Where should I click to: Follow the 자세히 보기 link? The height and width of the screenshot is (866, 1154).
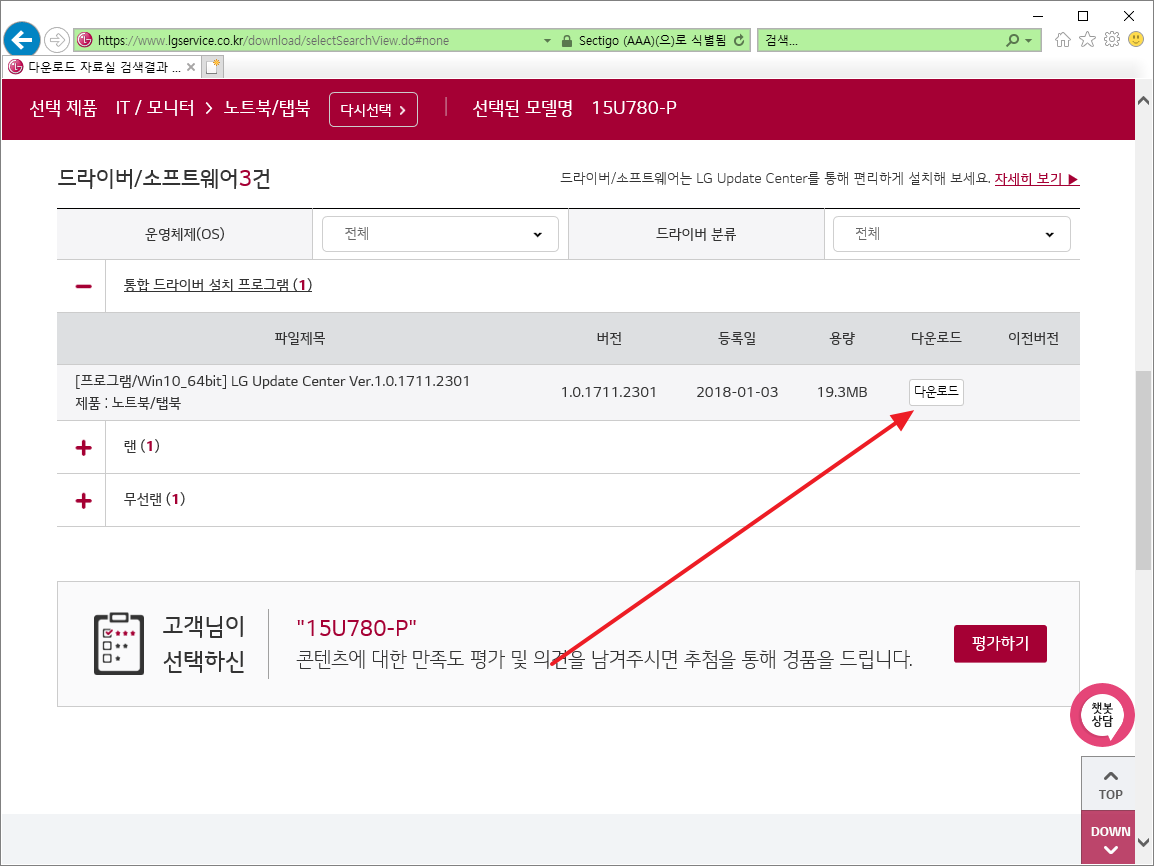[1036, 179]
